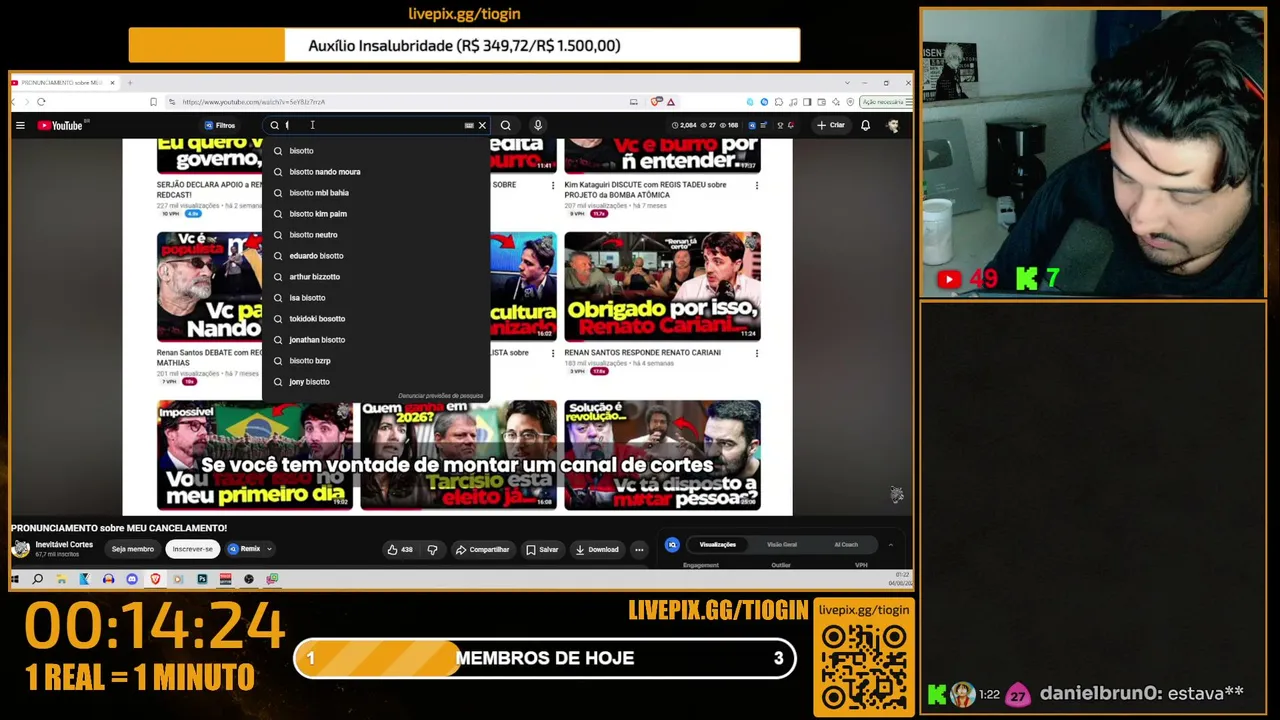Open the Filtros filter button
The width and height of the screenshot is (1280, 720).
[220, 125]
